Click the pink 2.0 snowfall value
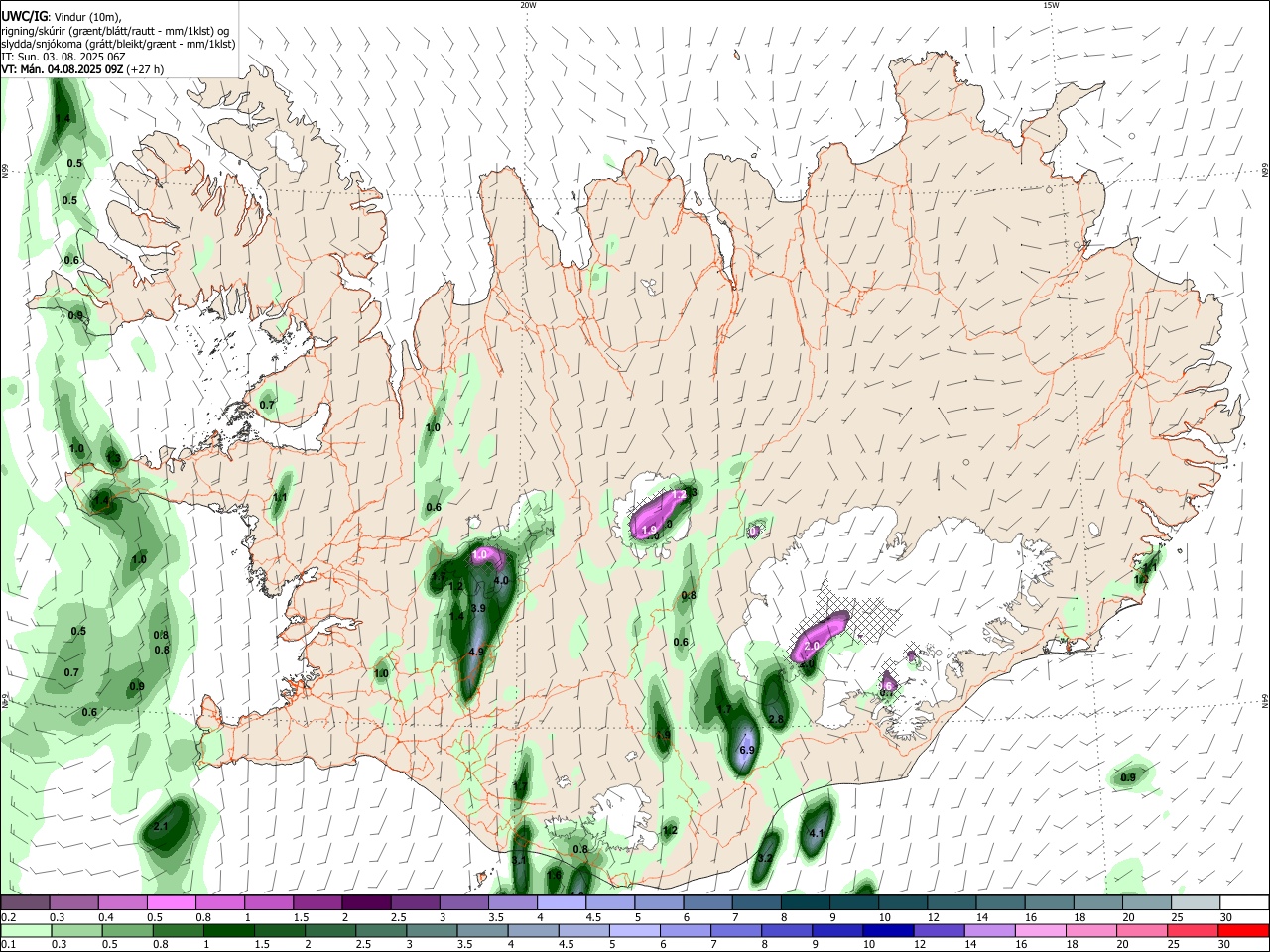The width and height of the screenshot is (1270, 952). pos(811,646)
